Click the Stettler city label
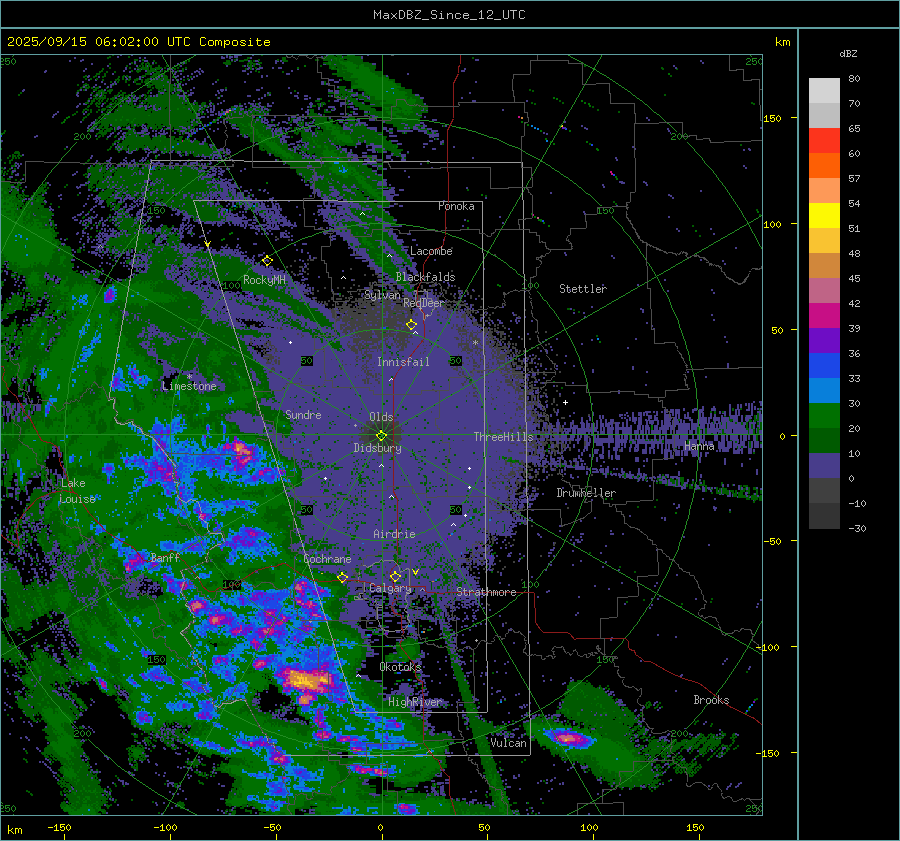 (583, 289)
